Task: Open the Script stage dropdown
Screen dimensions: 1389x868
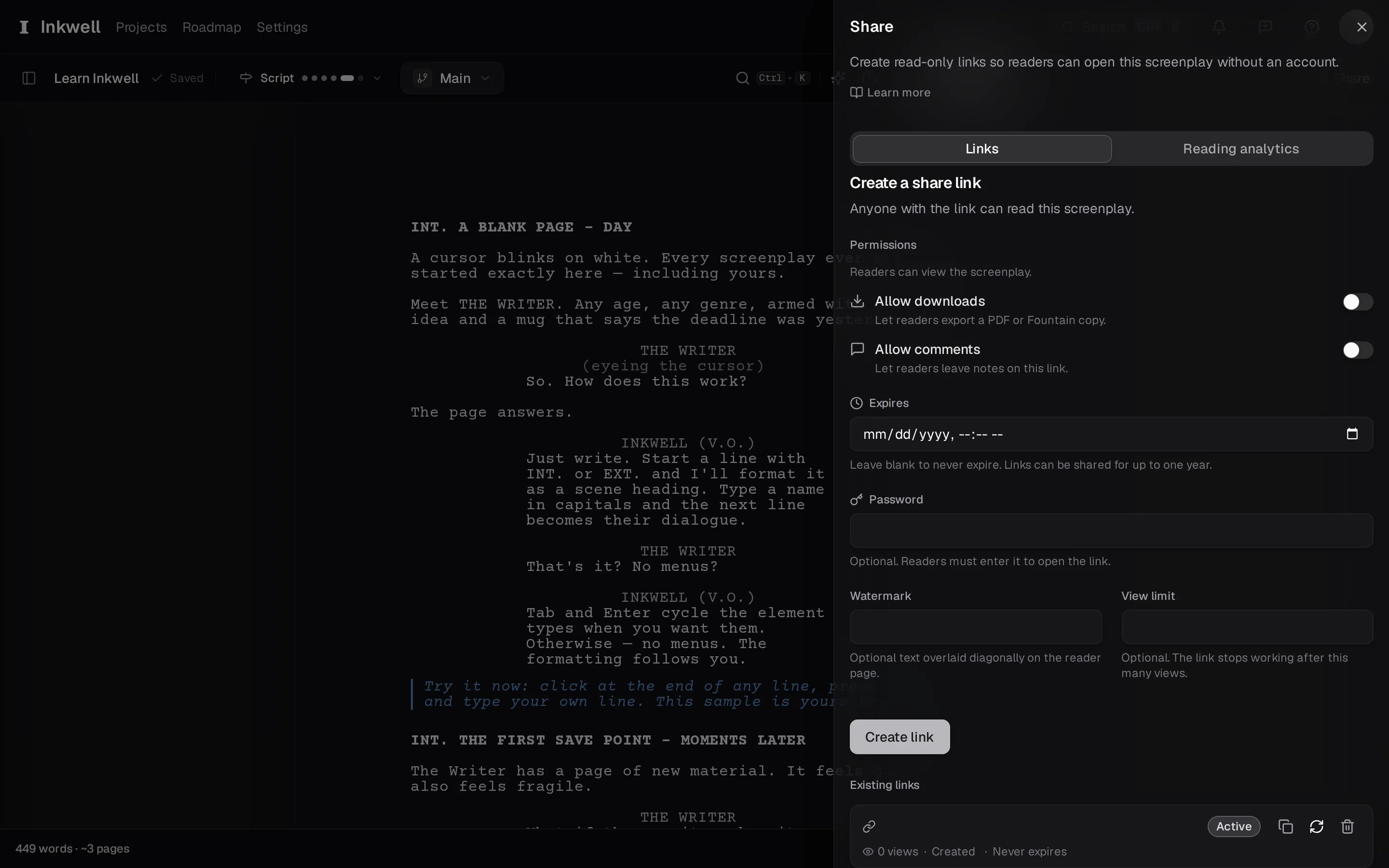Action: pos(310,78)
